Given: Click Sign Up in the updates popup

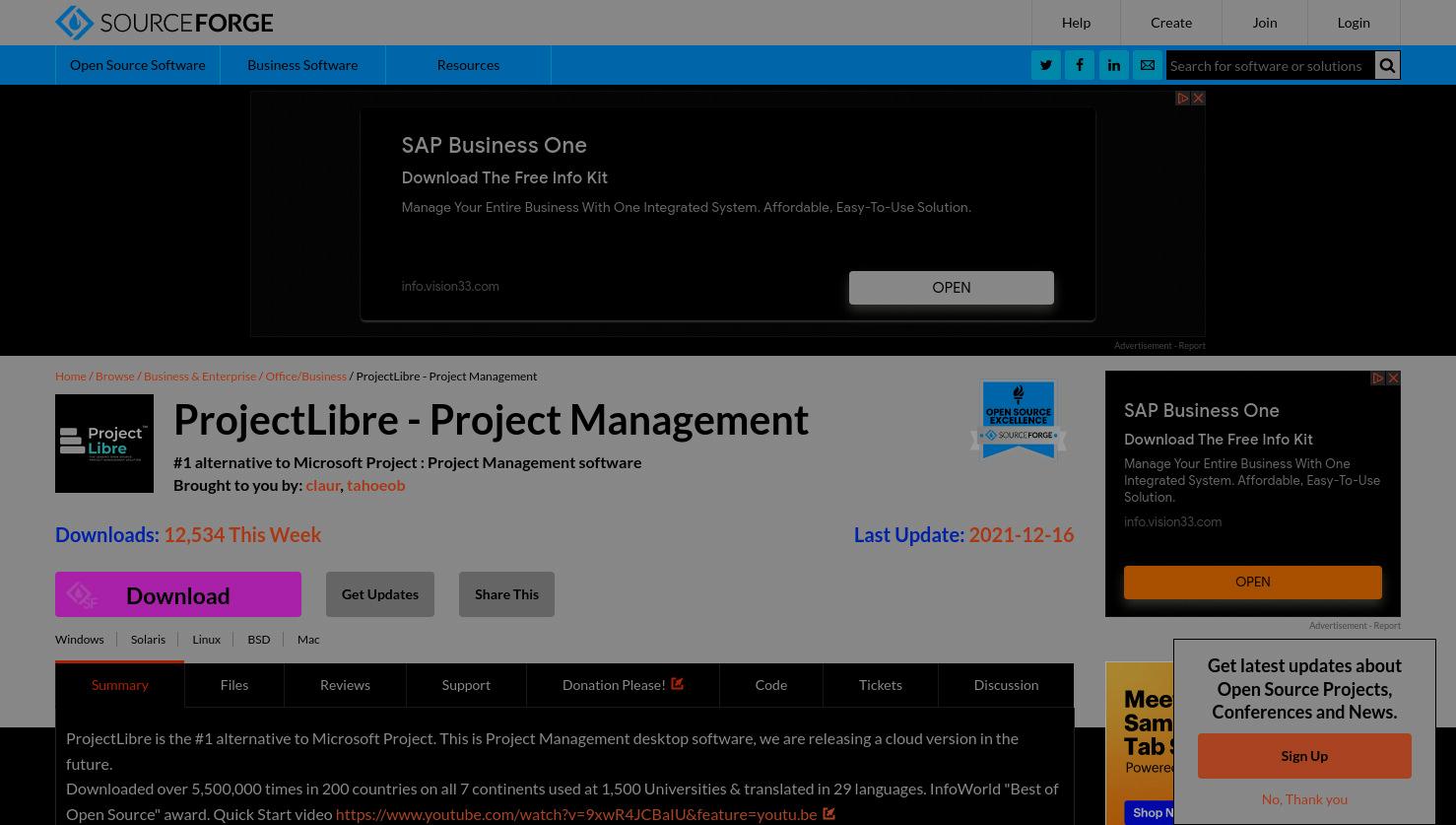Looking at the screenshot, I should click(x=1304, y=756).
